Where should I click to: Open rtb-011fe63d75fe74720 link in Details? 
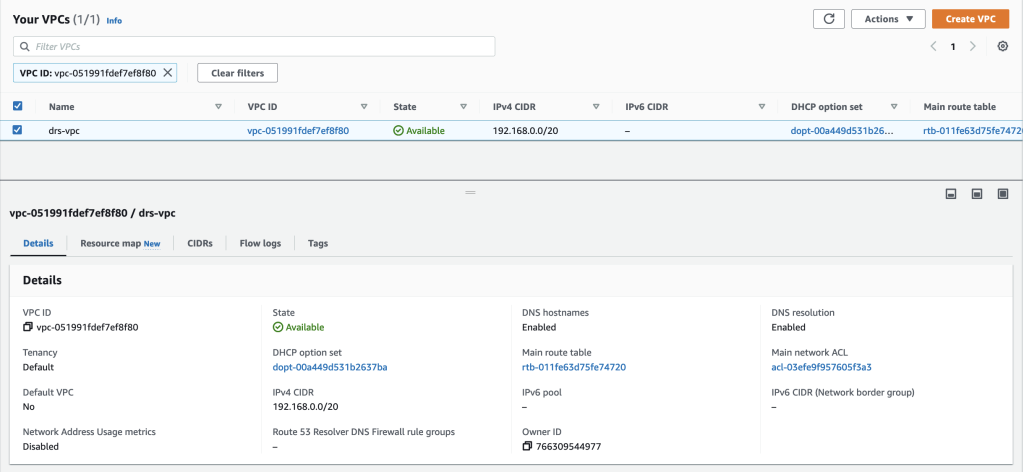tap(574, 367)
